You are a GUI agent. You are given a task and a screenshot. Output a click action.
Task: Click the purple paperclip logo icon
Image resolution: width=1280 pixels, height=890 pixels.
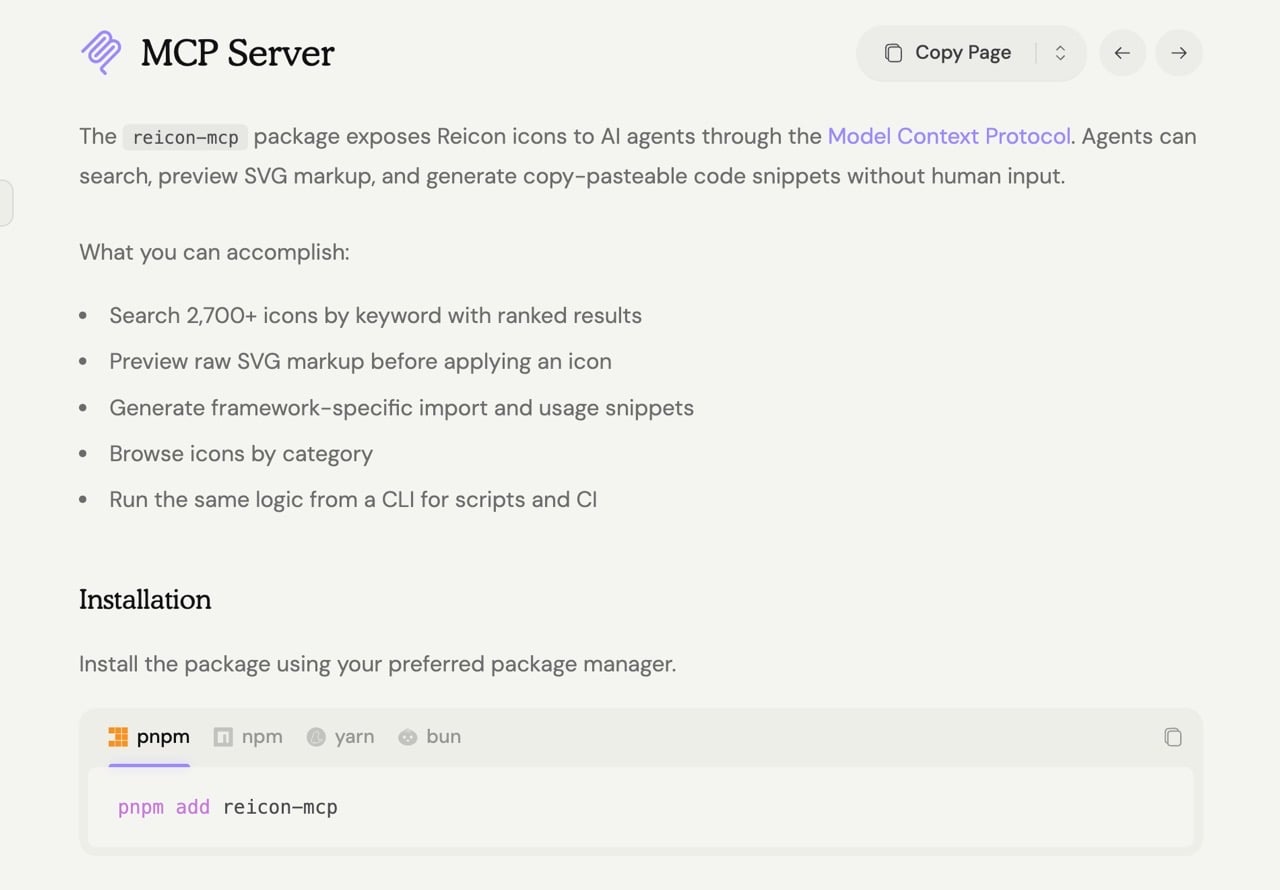point(101,52)
